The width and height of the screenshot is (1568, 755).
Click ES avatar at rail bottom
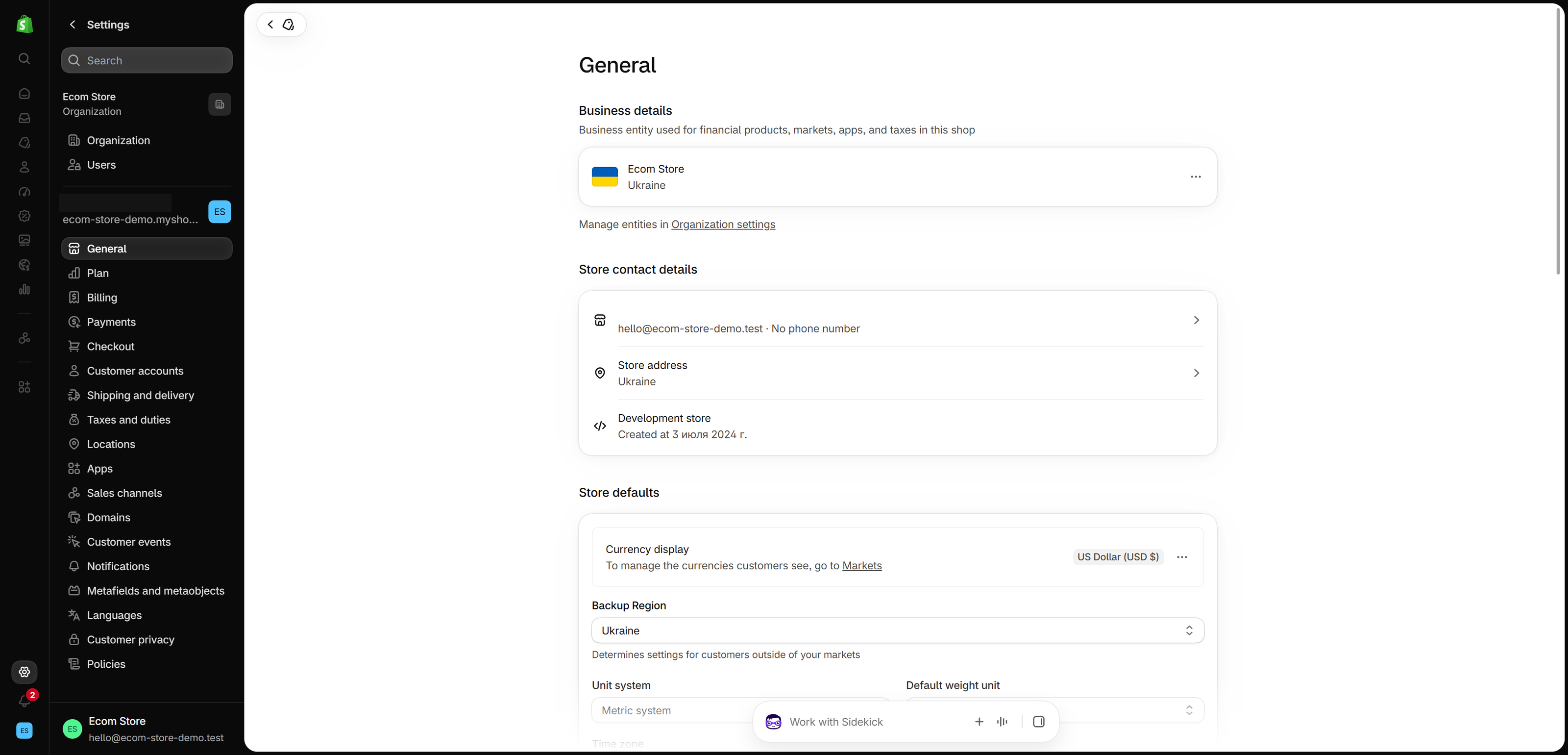click(24, 730)
